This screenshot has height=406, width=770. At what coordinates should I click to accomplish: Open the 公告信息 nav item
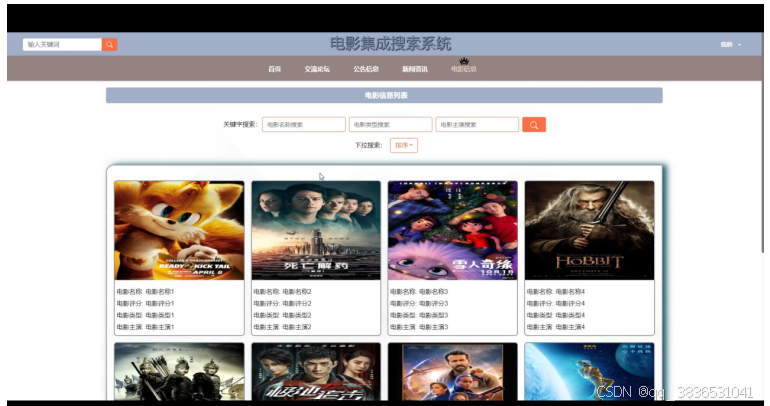pyautogui.click(x=366, y=69)
